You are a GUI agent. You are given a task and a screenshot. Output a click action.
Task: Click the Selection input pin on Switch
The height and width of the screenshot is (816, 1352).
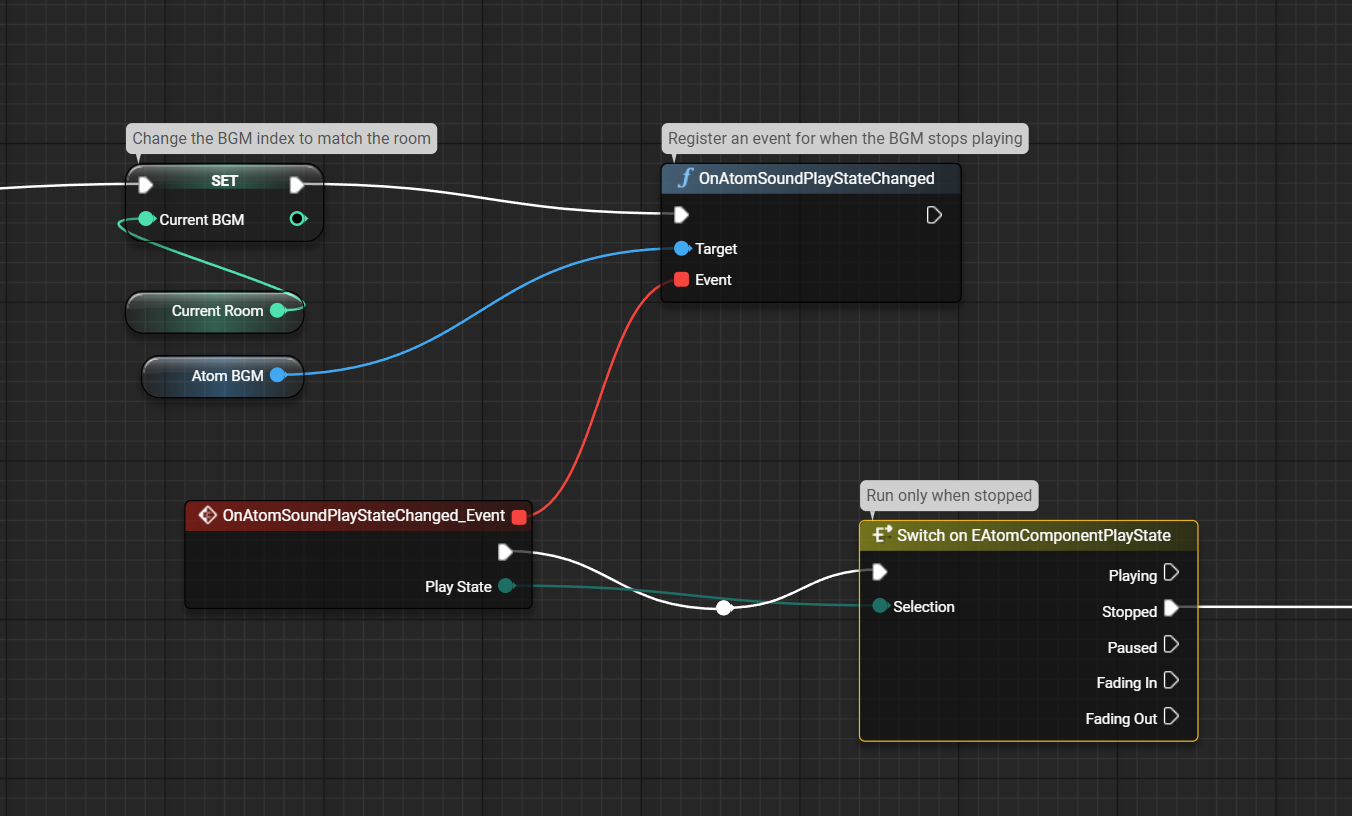(x=880, y=606)
